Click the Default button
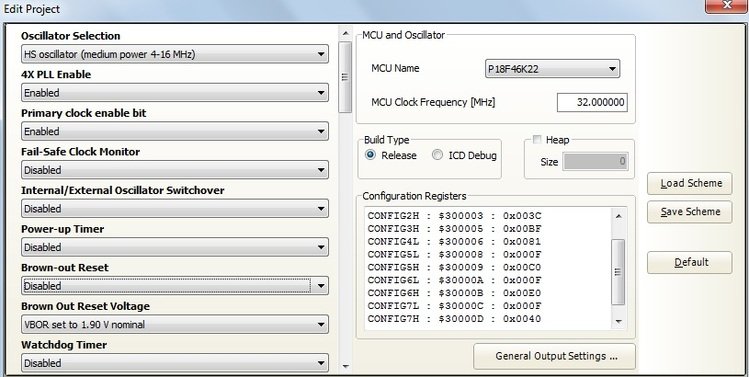This screenshot has width=749, height=377. (690, 262)
